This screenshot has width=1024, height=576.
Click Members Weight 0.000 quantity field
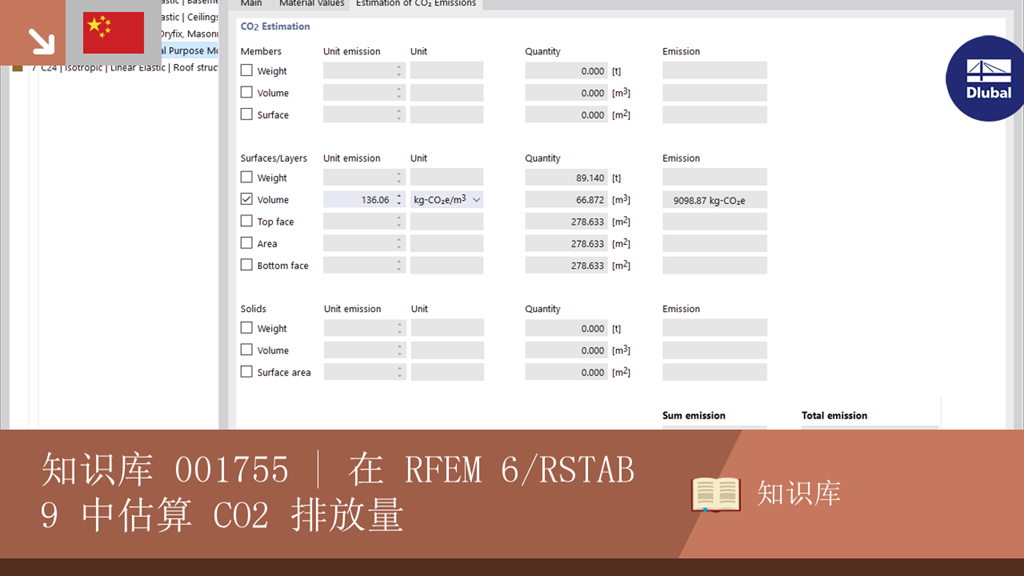click(566, 71)
